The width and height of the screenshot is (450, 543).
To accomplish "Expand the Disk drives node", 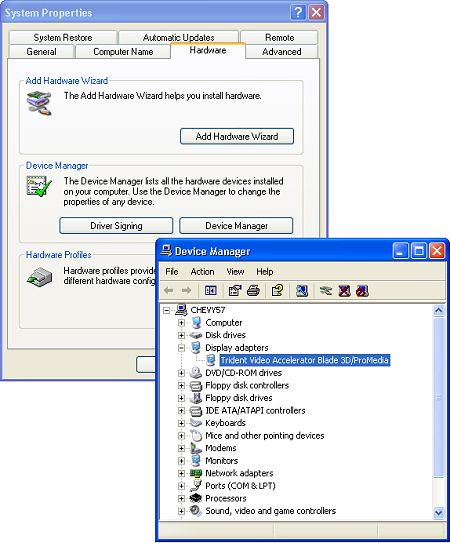I will (181, 335).
